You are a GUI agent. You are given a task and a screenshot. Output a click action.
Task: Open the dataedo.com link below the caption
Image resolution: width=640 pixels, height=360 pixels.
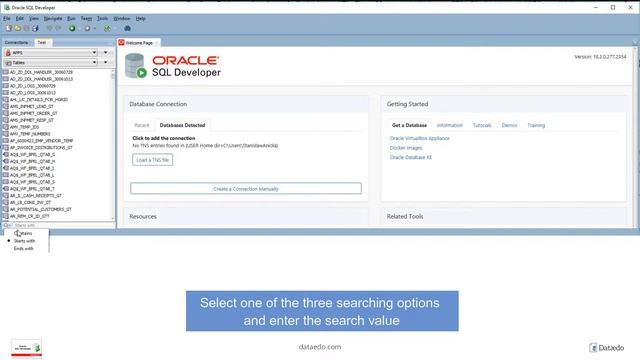[320, 347]
